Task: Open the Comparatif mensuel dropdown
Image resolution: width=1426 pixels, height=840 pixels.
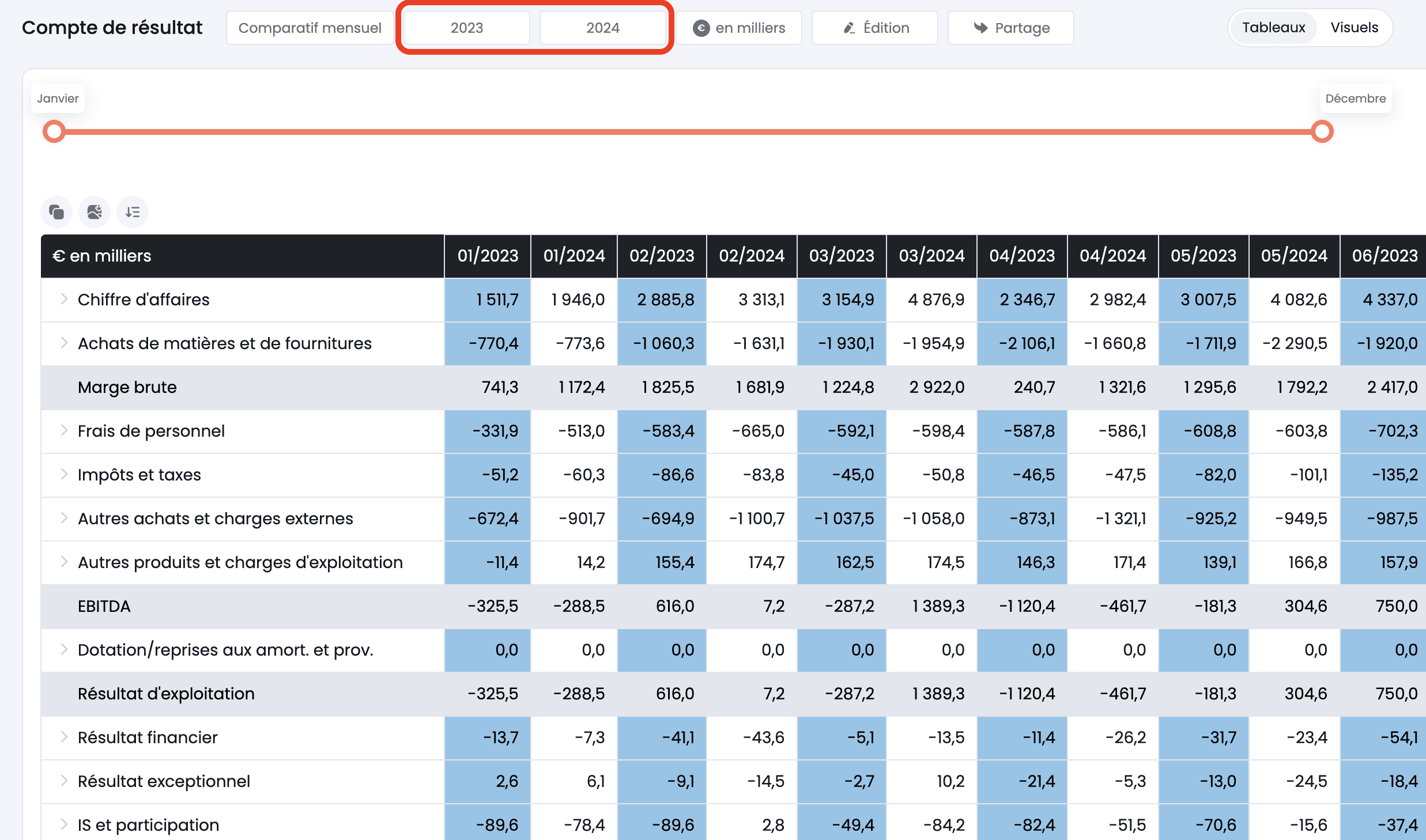Action: tap(310, 28)
